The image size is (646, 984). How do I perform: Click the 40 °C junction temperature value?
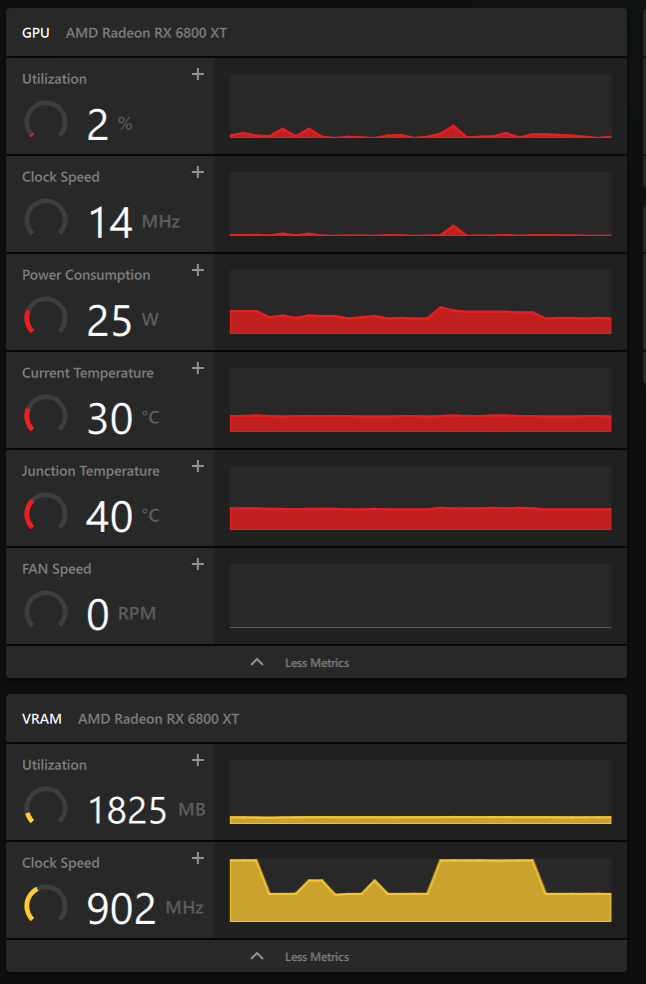tap(123, 516)
